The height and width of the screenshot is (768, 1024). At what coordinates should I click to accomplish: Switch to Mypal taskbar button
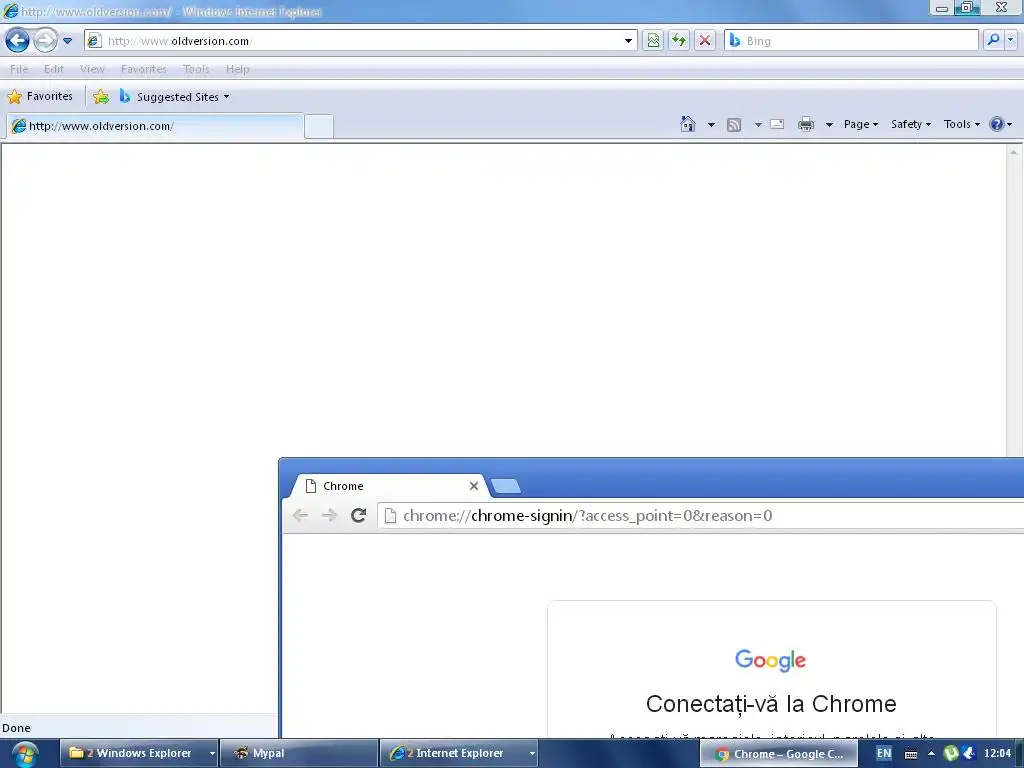298,753
